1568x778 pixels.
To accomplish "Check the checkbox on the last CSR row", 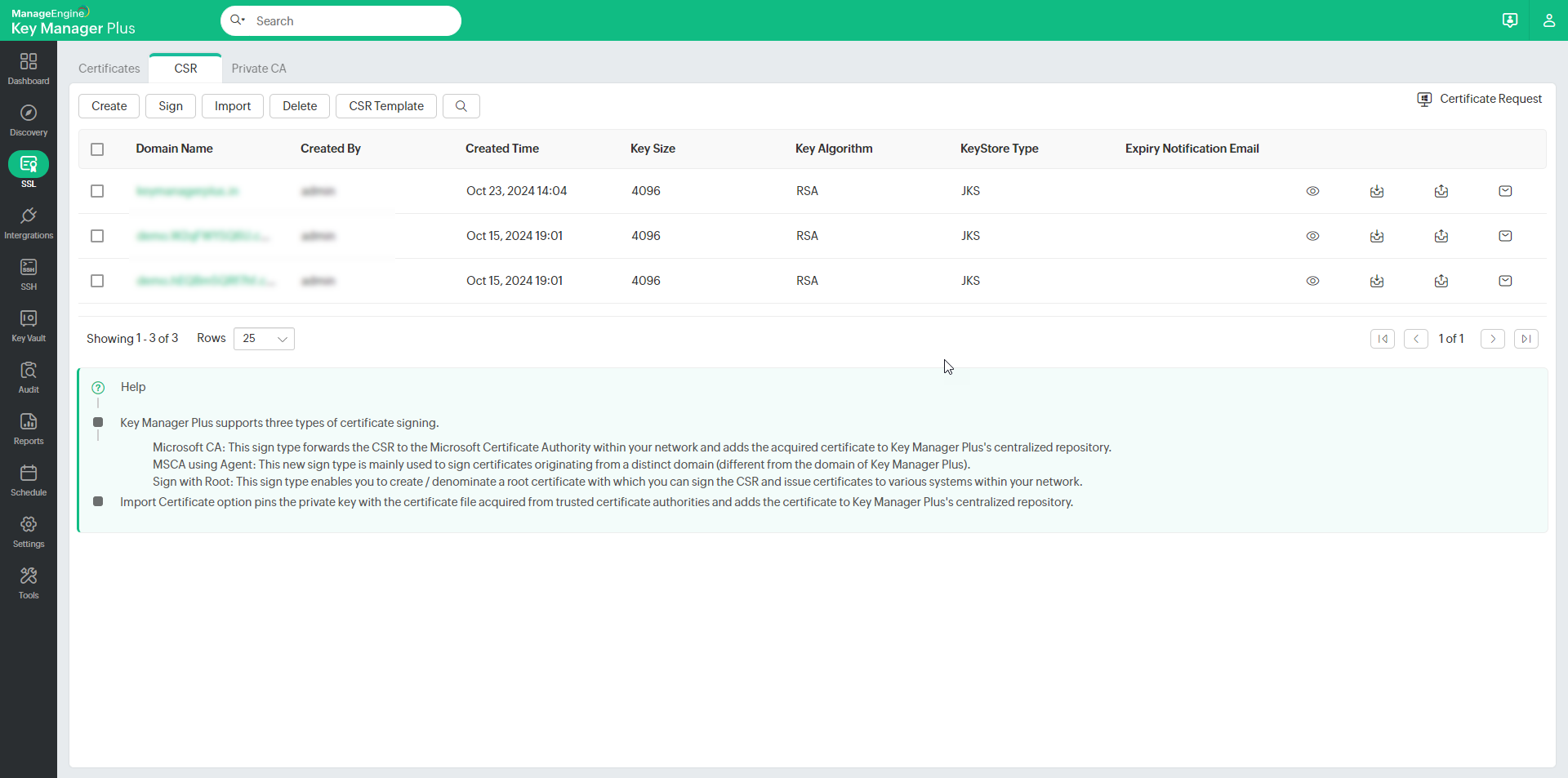I will (x=97, y=280).
